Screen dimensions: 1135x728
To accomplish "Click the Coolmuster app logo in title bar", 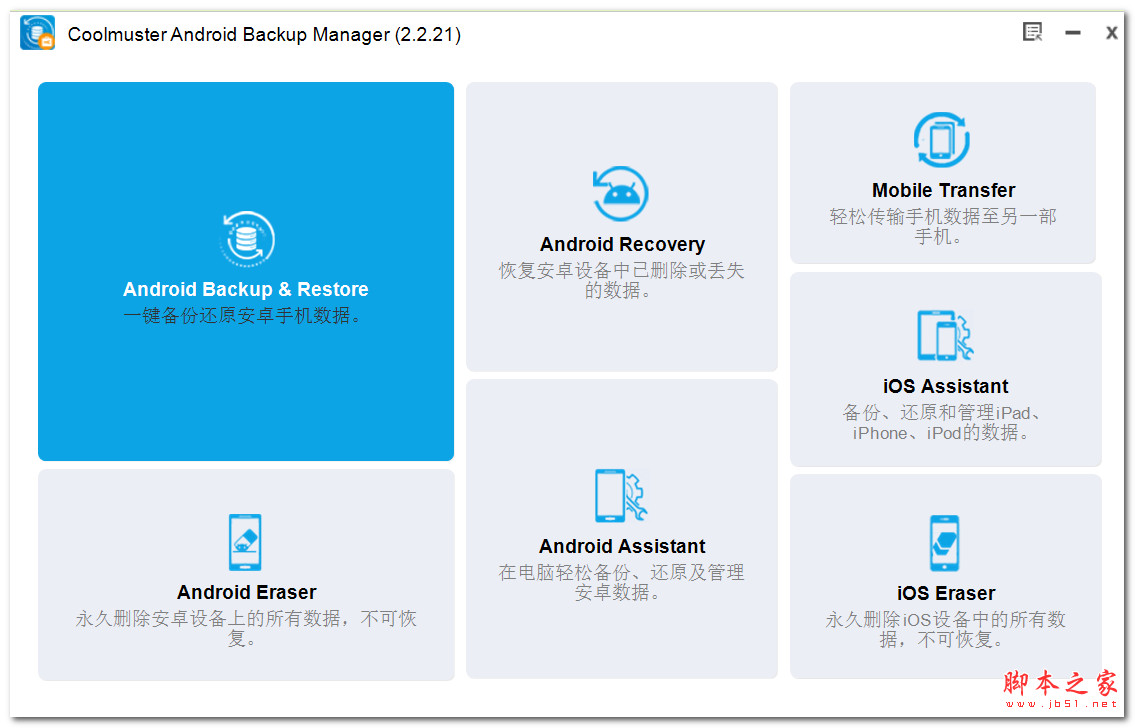I will pyautogui.click(x=37, y=31).
